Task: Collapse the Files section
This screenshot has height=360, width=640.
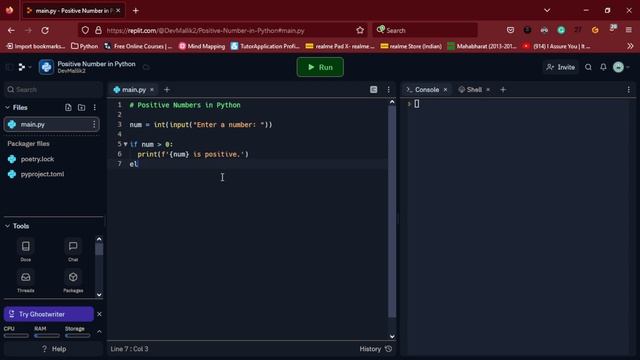Action: [7, 107]
